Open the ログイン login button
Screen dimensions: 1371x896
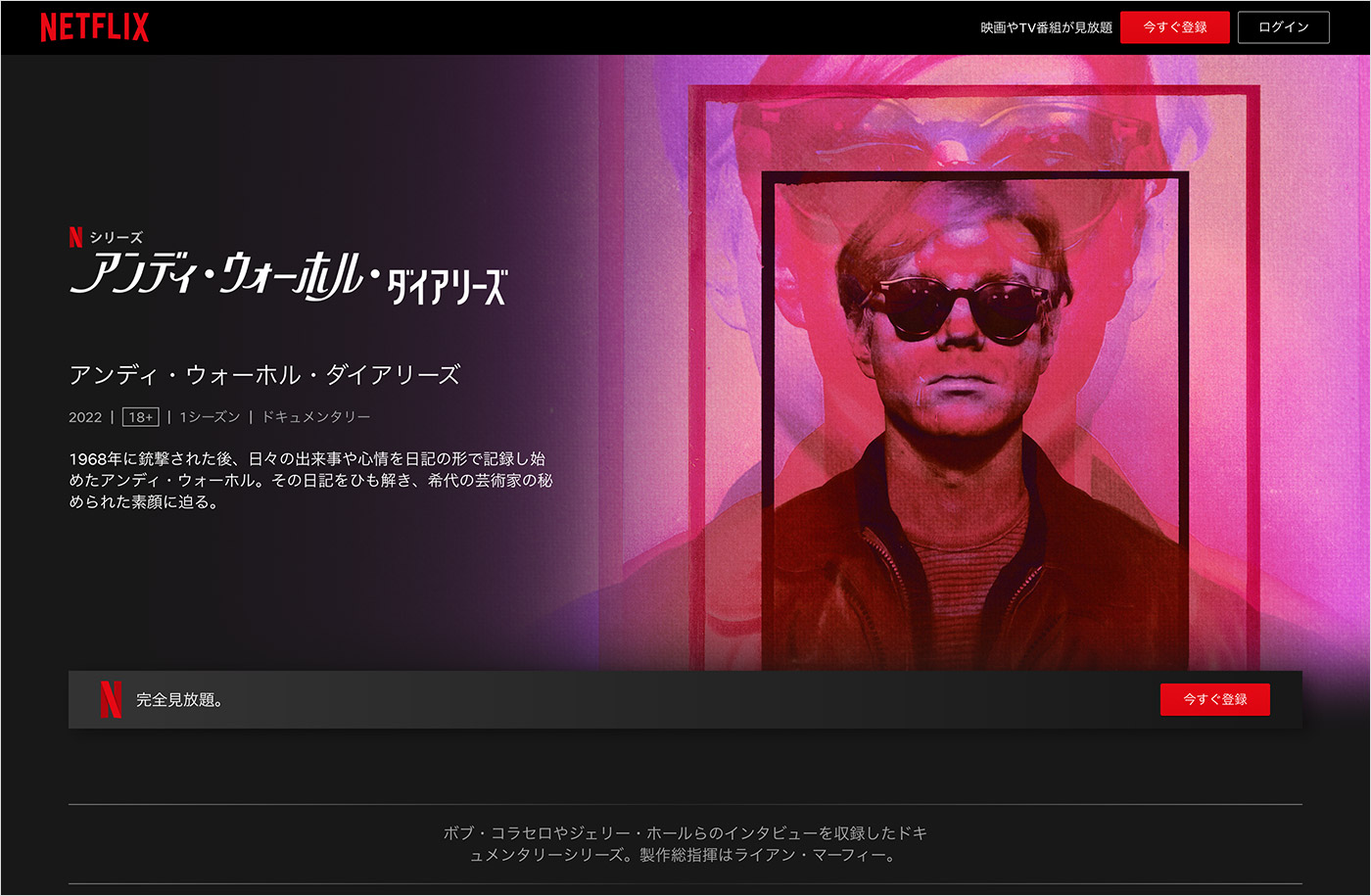pyautogui.click(x=1283, y=27)
